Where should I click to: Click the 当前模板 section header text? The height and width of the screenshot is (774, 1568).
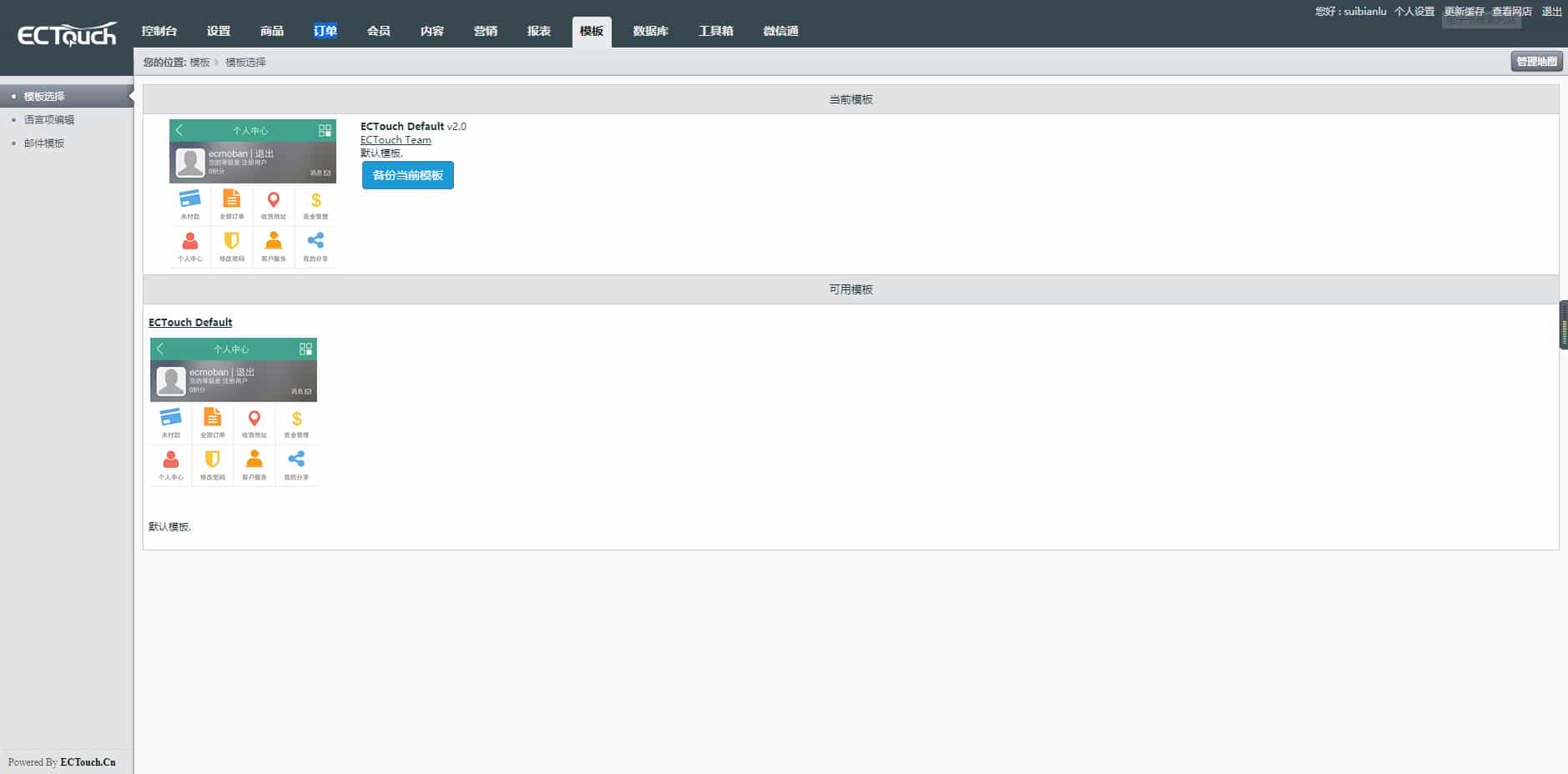click(x=851, y=99)
